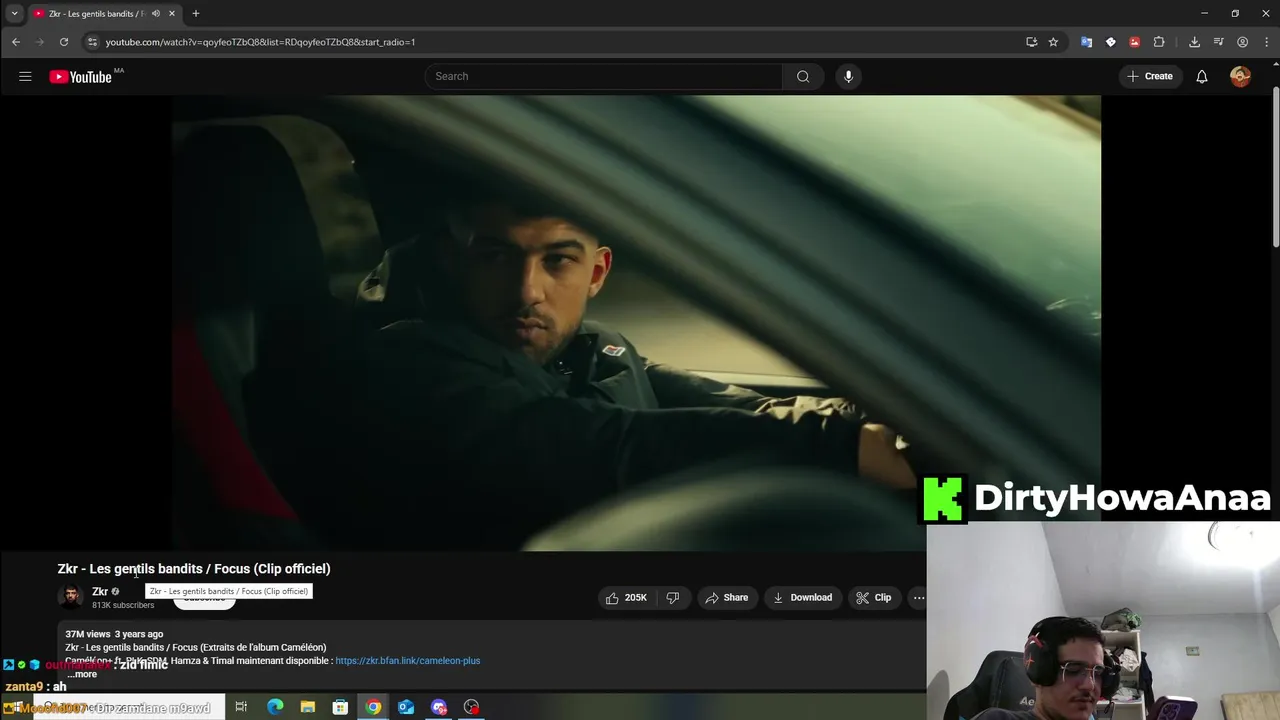Open the account avatar menu
The image size is (1280, 720).
point(1240,76)
